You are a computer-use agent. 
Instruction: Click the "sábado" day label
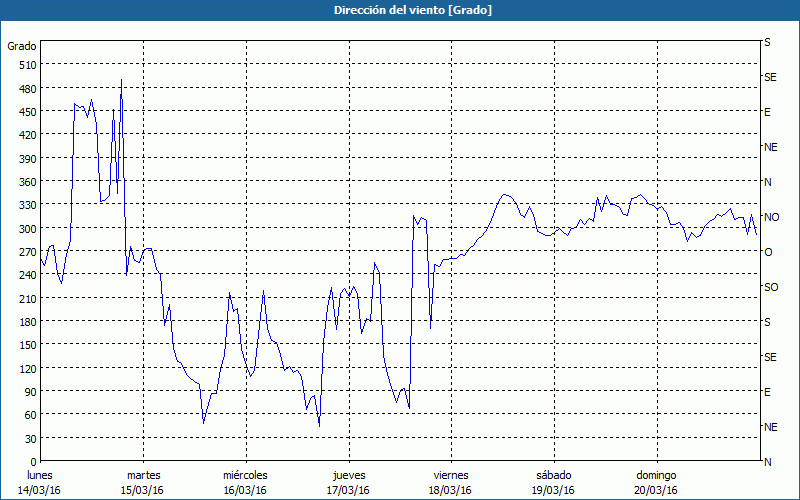[x=553, y=475]
